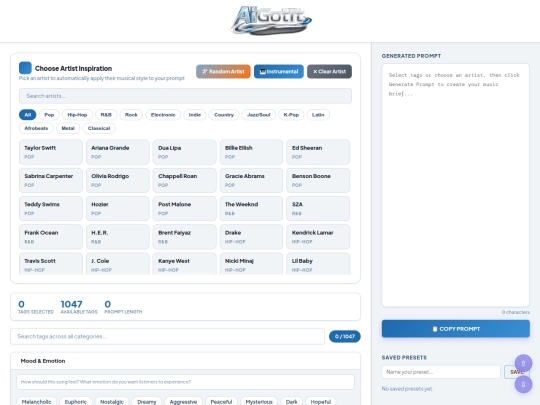This screenshot has width=540, height=405.
Task: Choose the J. Cole artist card
Action: pos(118,264)
